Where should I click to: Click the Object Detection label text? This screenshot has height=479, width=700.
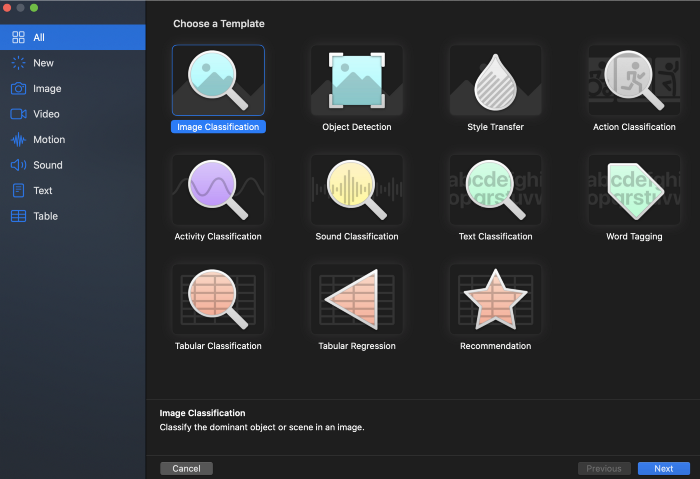pyautogui.click(x=357, y=127)
